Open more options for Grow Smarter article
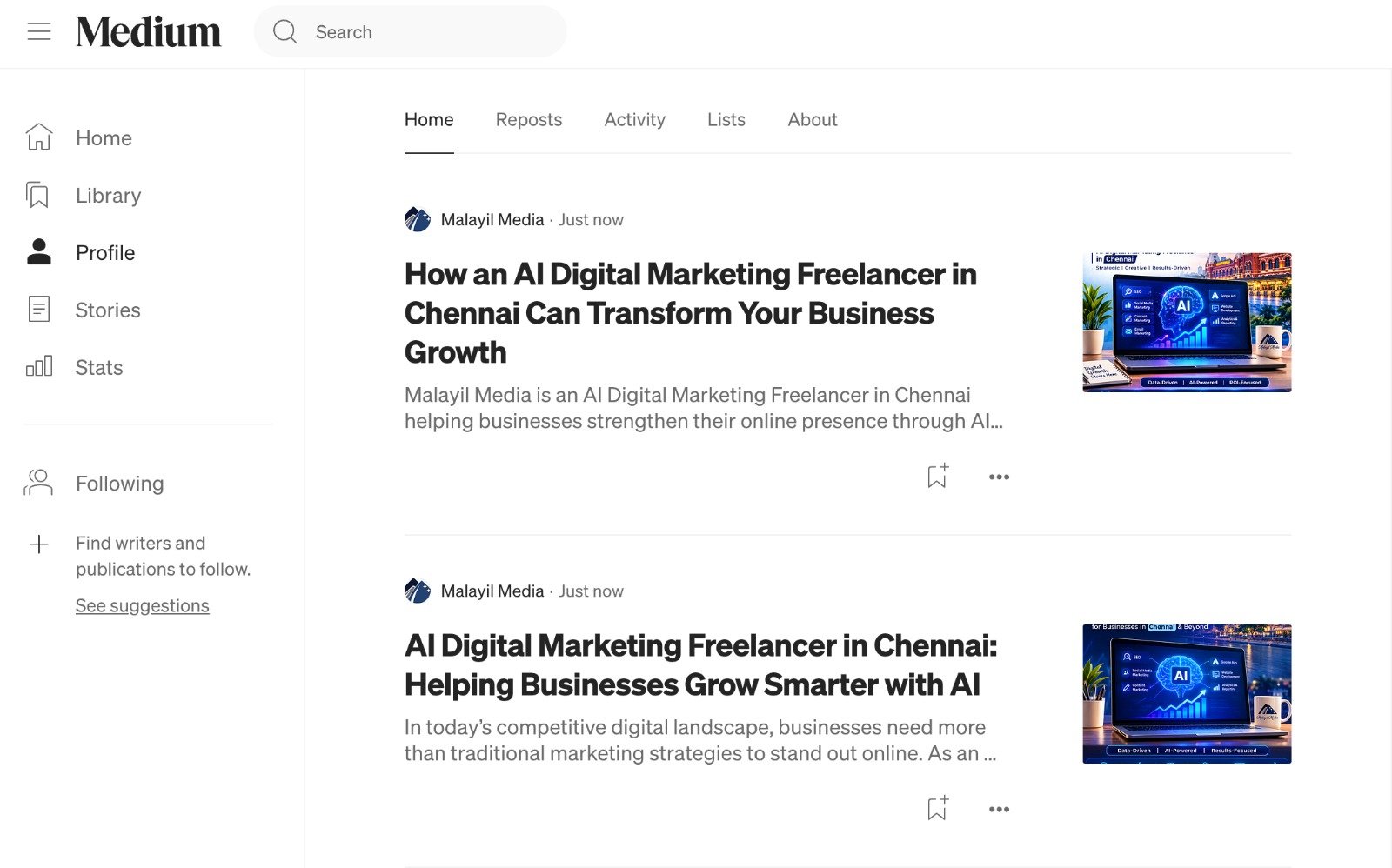The height and width of the screenshot is (868, 1392). [x=999, y=809]
